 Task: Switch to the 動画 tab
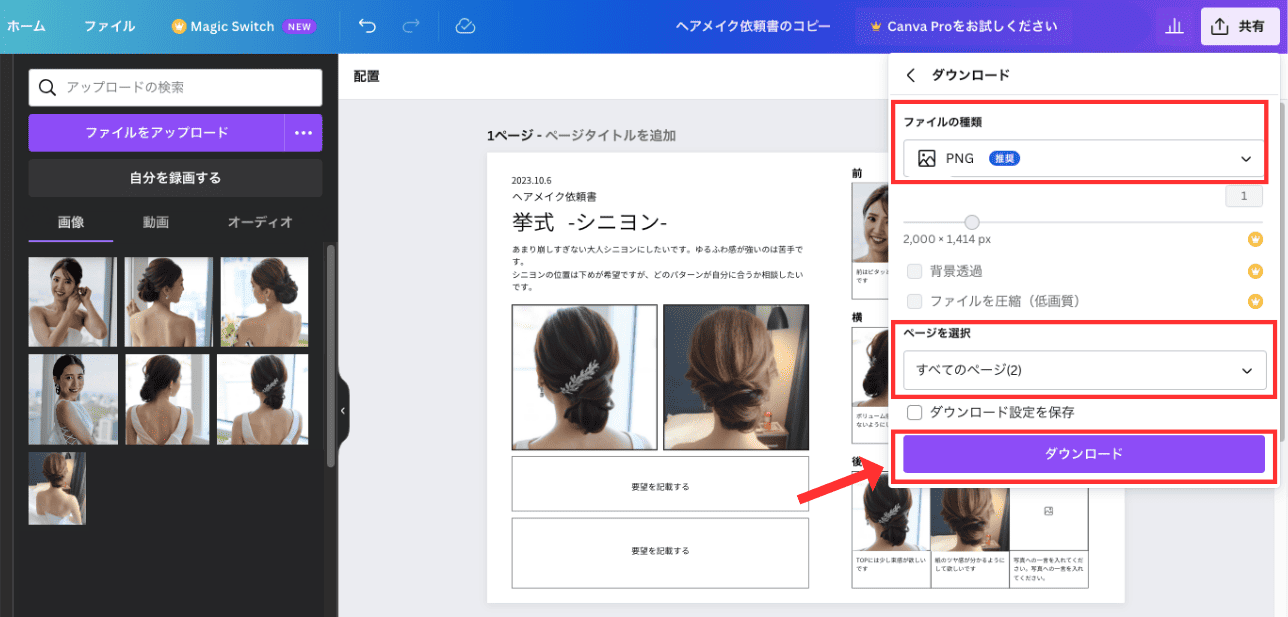155,222
